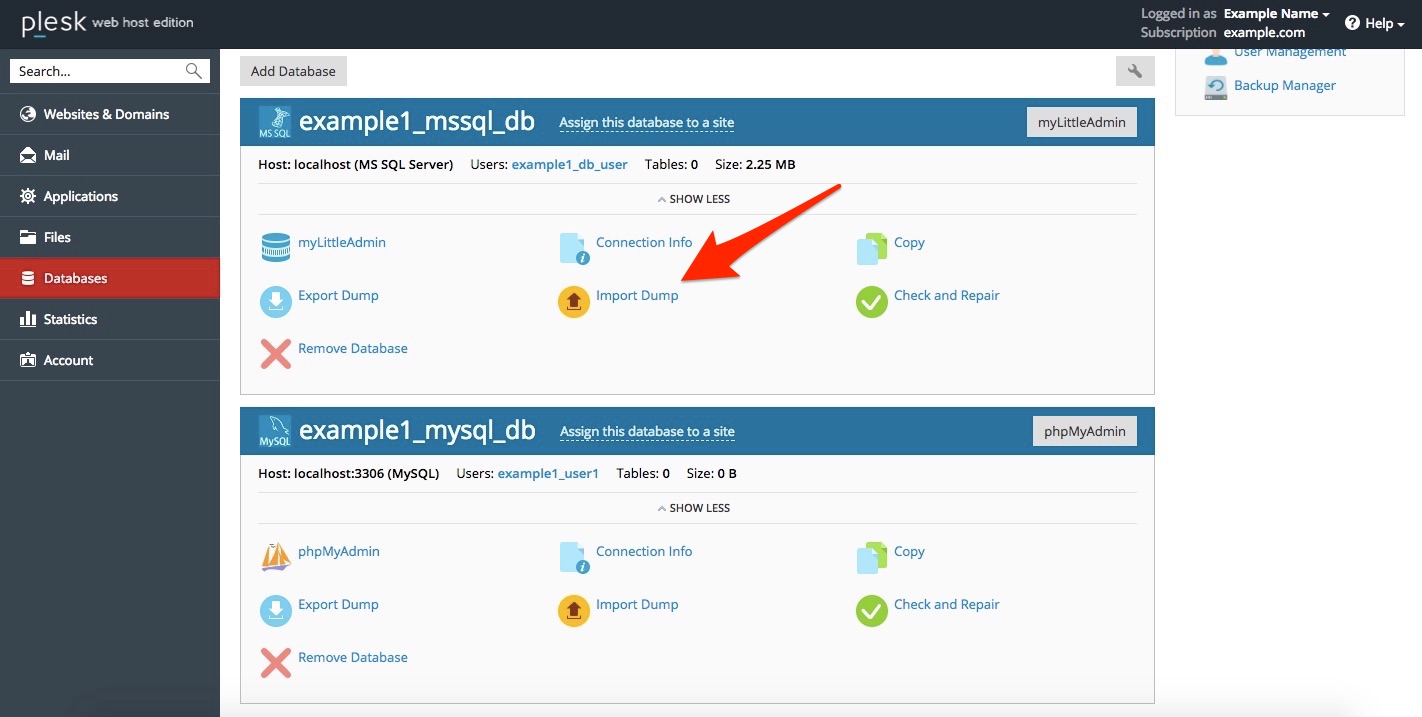Screen dimensions: 1422x717
Task: Click the User Management link
Action: click(1290, 52)
